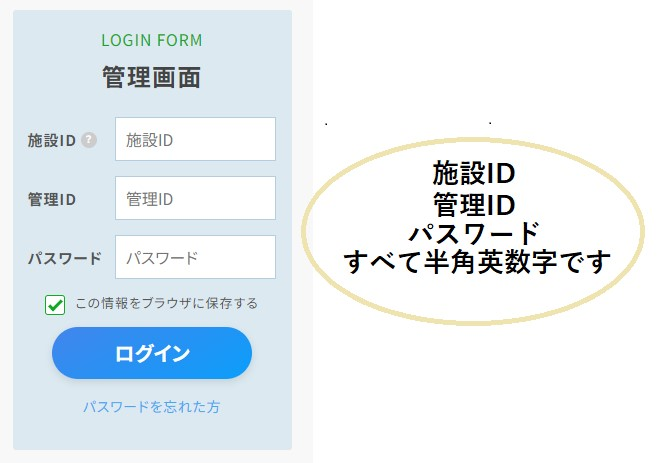Click the help icon beside 施設ID
This screenshot has width=661, height=463.
click(89, 140)
